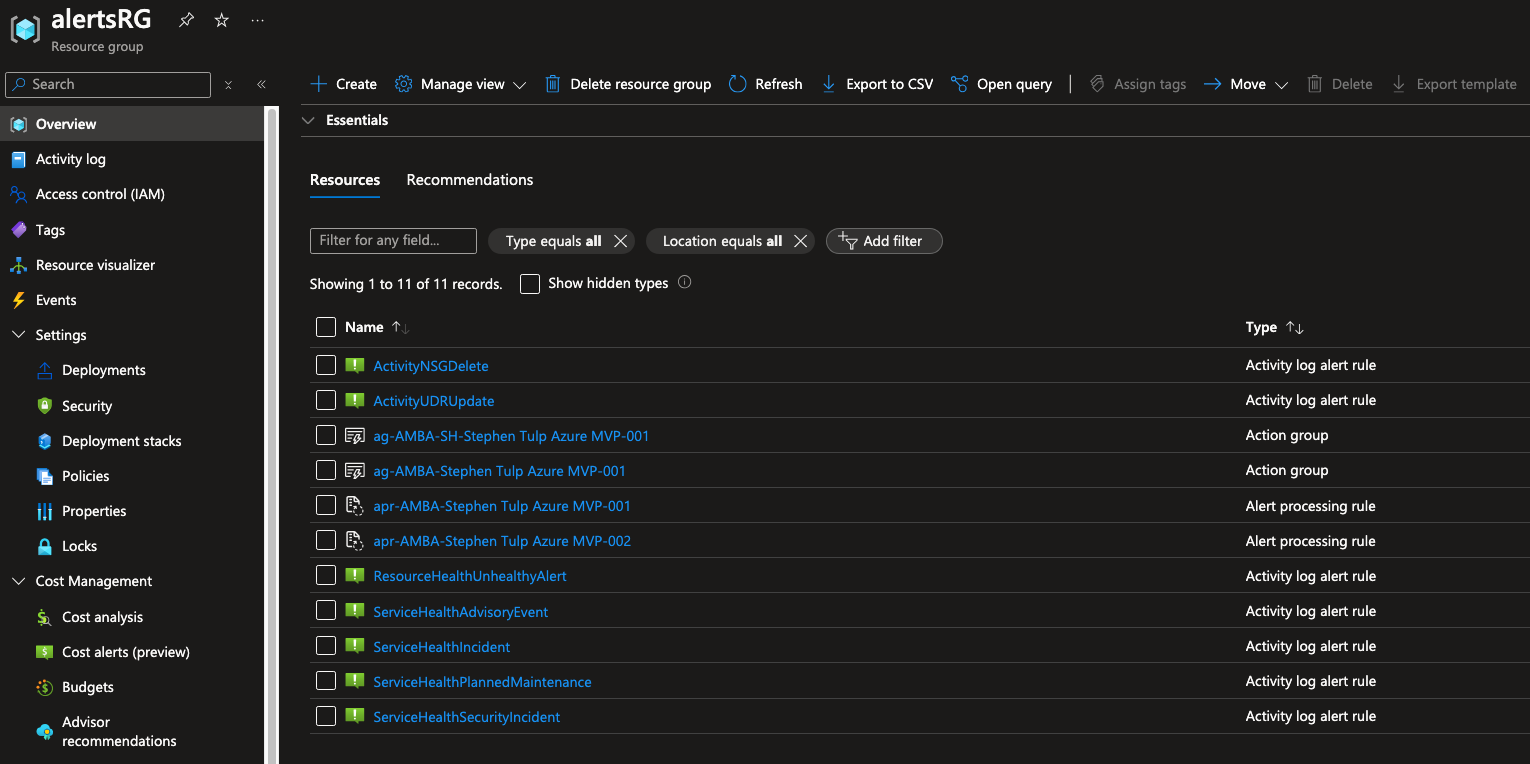Screen dimensions: 1530x764
Task: Click the Add filter button
Action: pos(884,241)
